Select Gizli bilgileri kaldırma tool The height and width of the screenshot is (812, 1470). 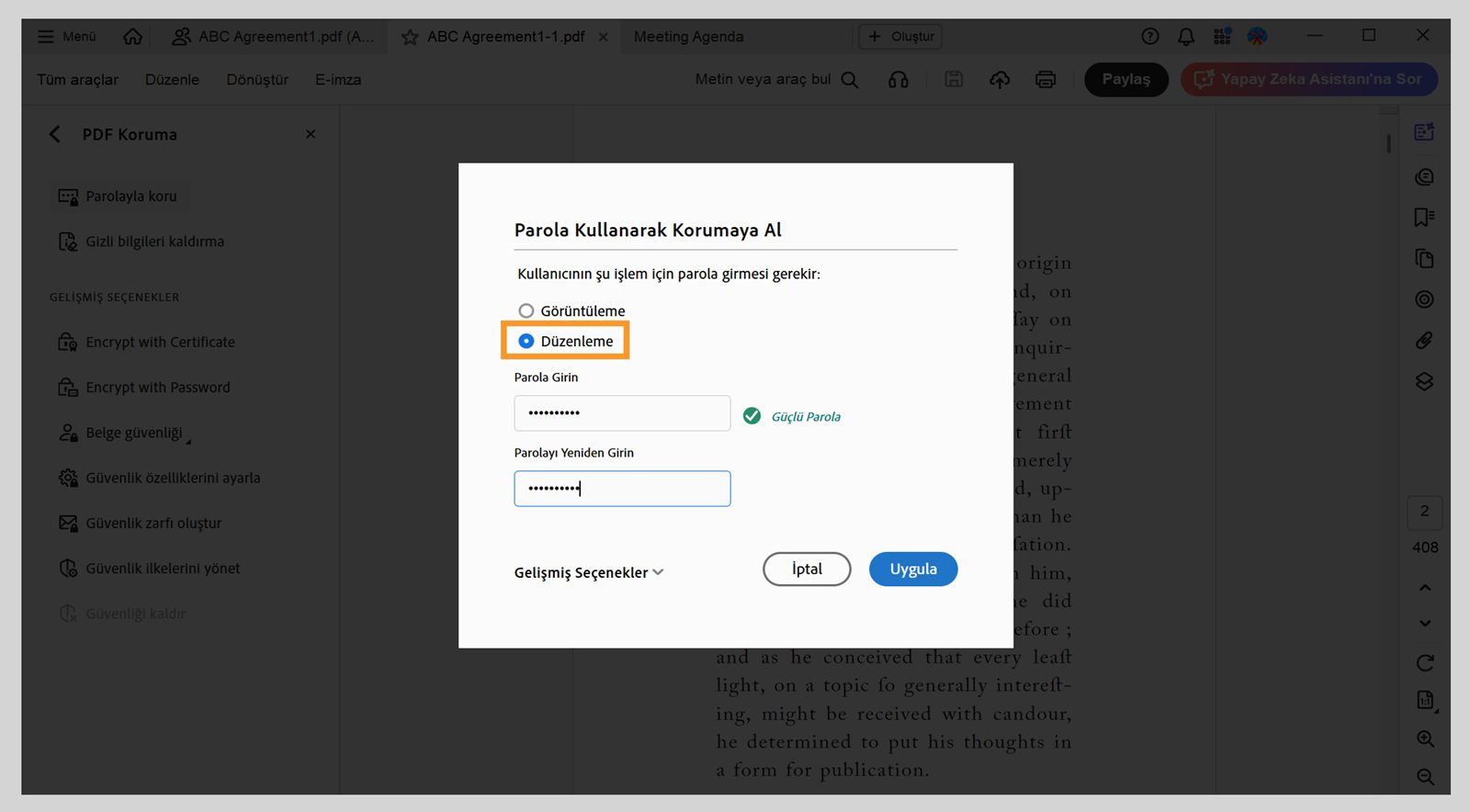click(141, 242)
